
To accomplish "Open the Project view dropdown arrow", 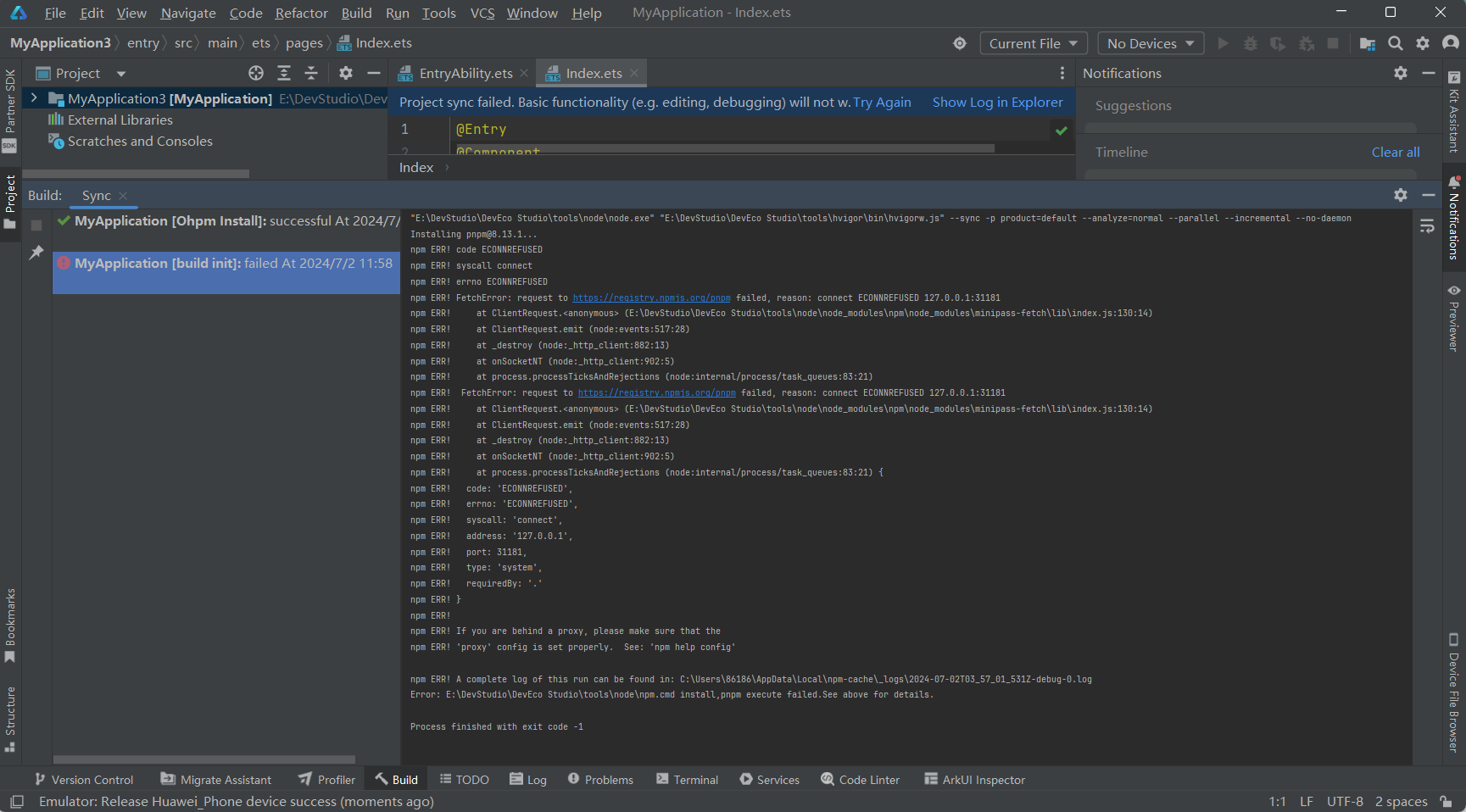I will click(x=120, y=74).
